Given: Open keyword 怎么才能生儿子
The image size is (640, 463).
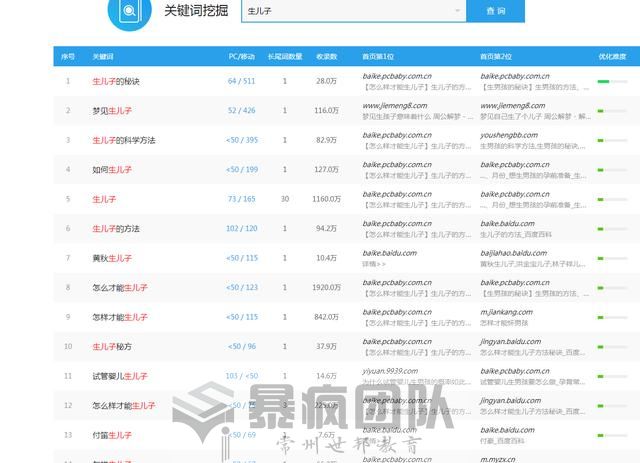Looking at the screenshot, I should click(x=120, y=287).
